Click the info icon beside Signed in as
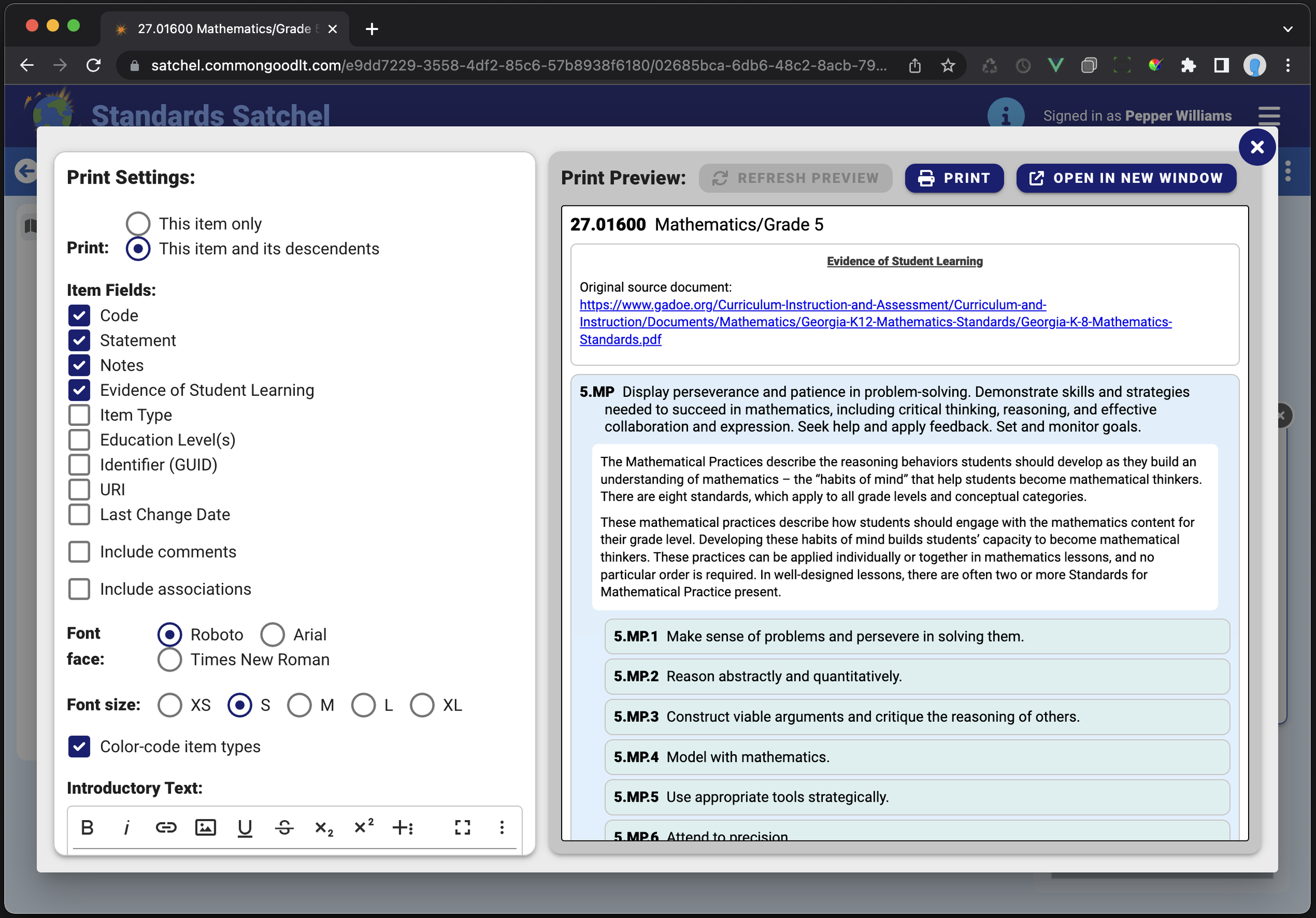 tap(1006, 115)
